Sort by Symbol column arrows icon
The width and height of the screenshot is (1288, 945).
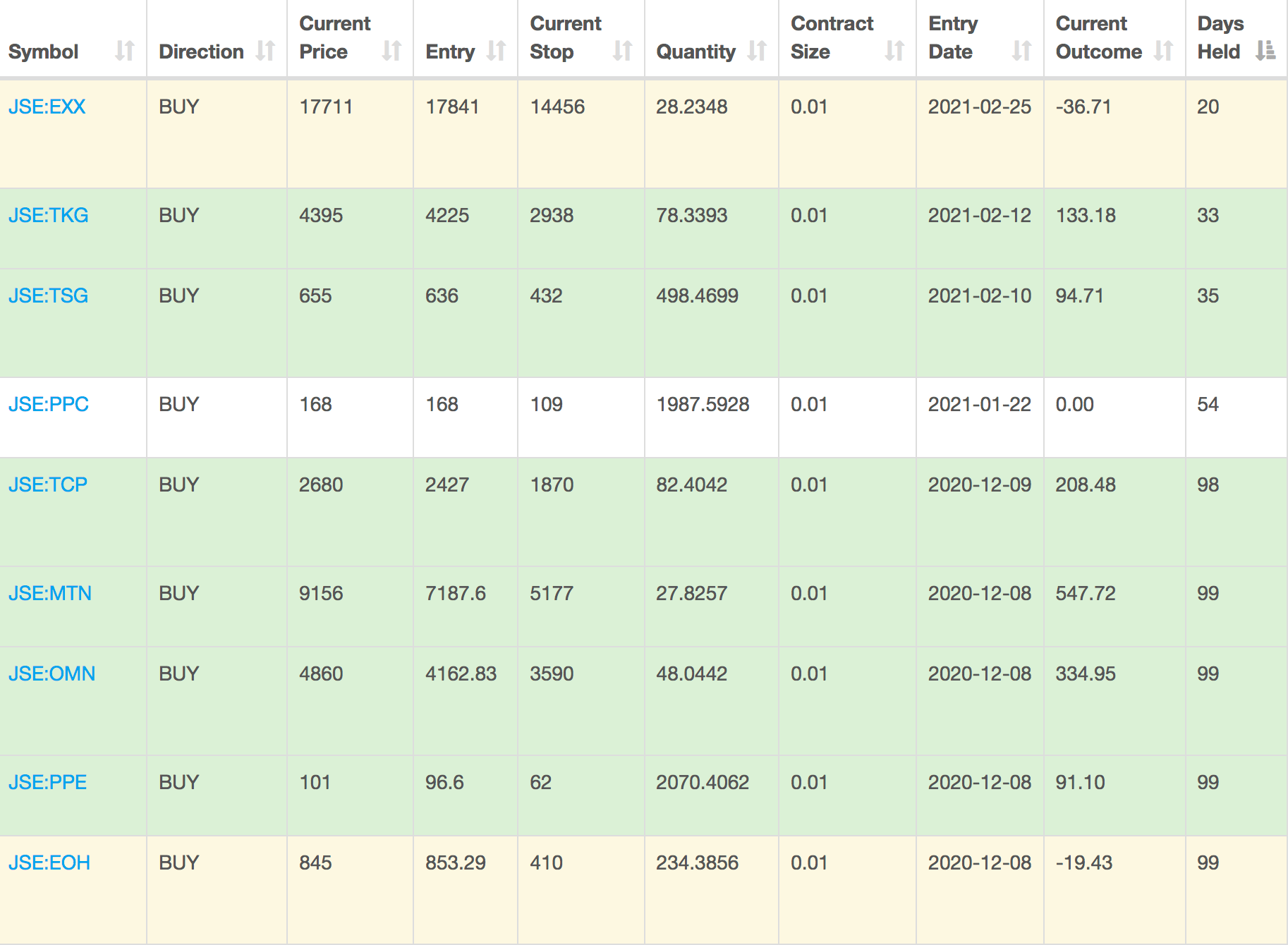click(x=125, y=51)
